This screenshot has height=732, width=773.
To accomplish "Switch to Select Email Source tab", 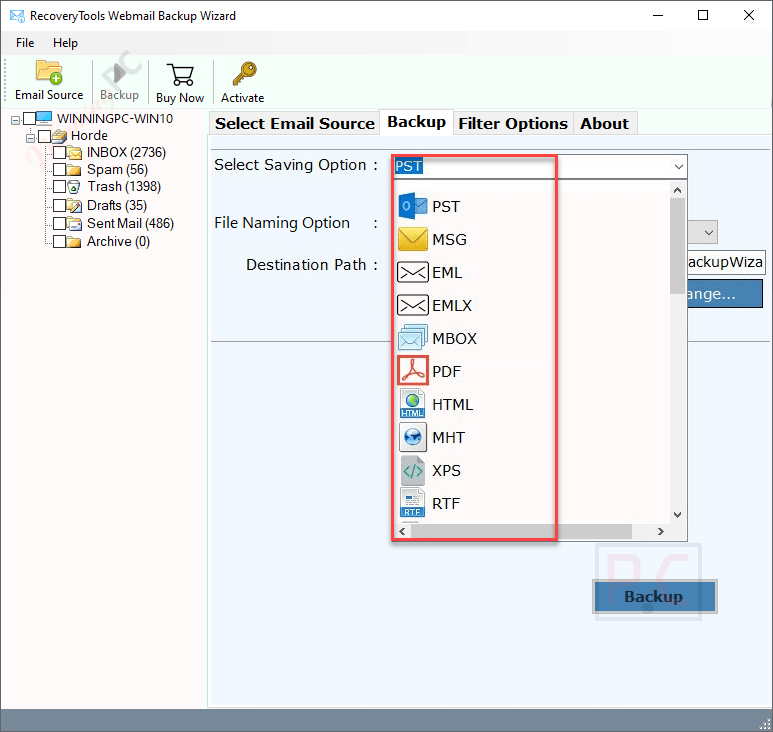I will coord(295,123).
